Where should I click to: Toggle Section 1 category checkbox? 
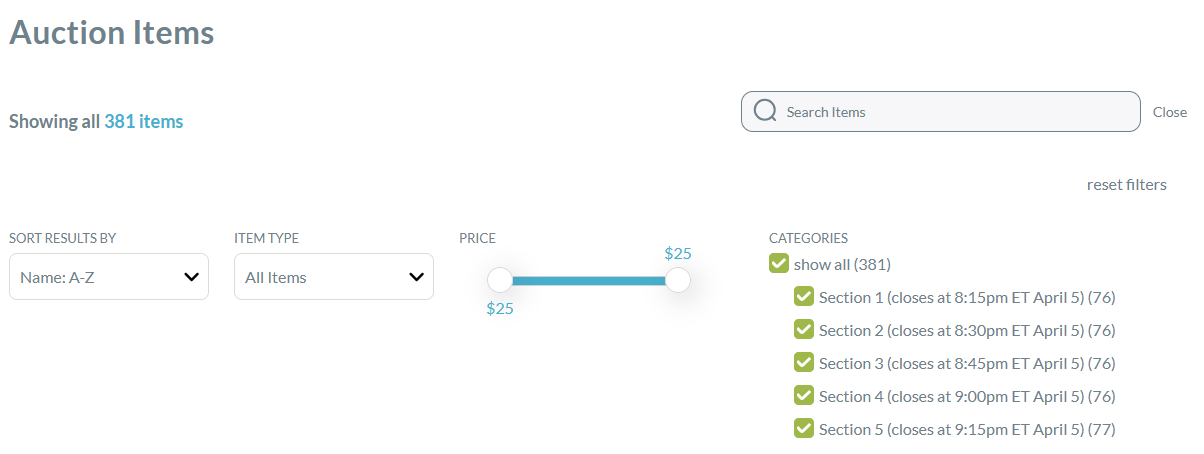tap(804, 297)
